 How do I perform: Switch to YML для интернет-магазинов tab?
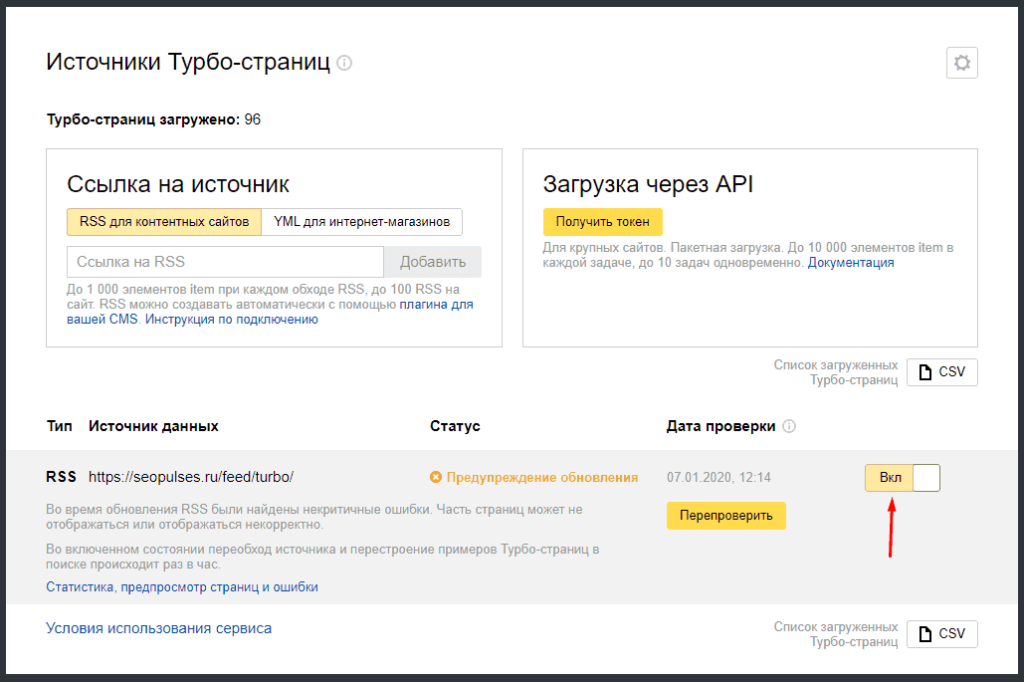[362, 221]
